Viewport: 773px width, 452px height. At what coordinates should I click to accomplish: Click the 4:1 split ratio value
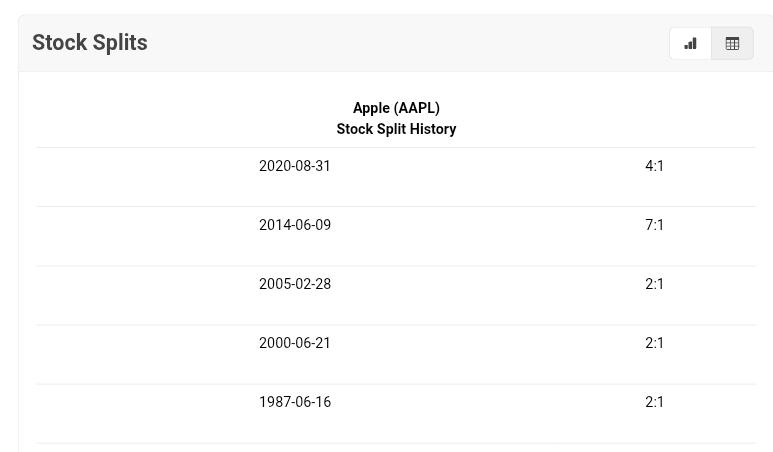tap(655, 166)
